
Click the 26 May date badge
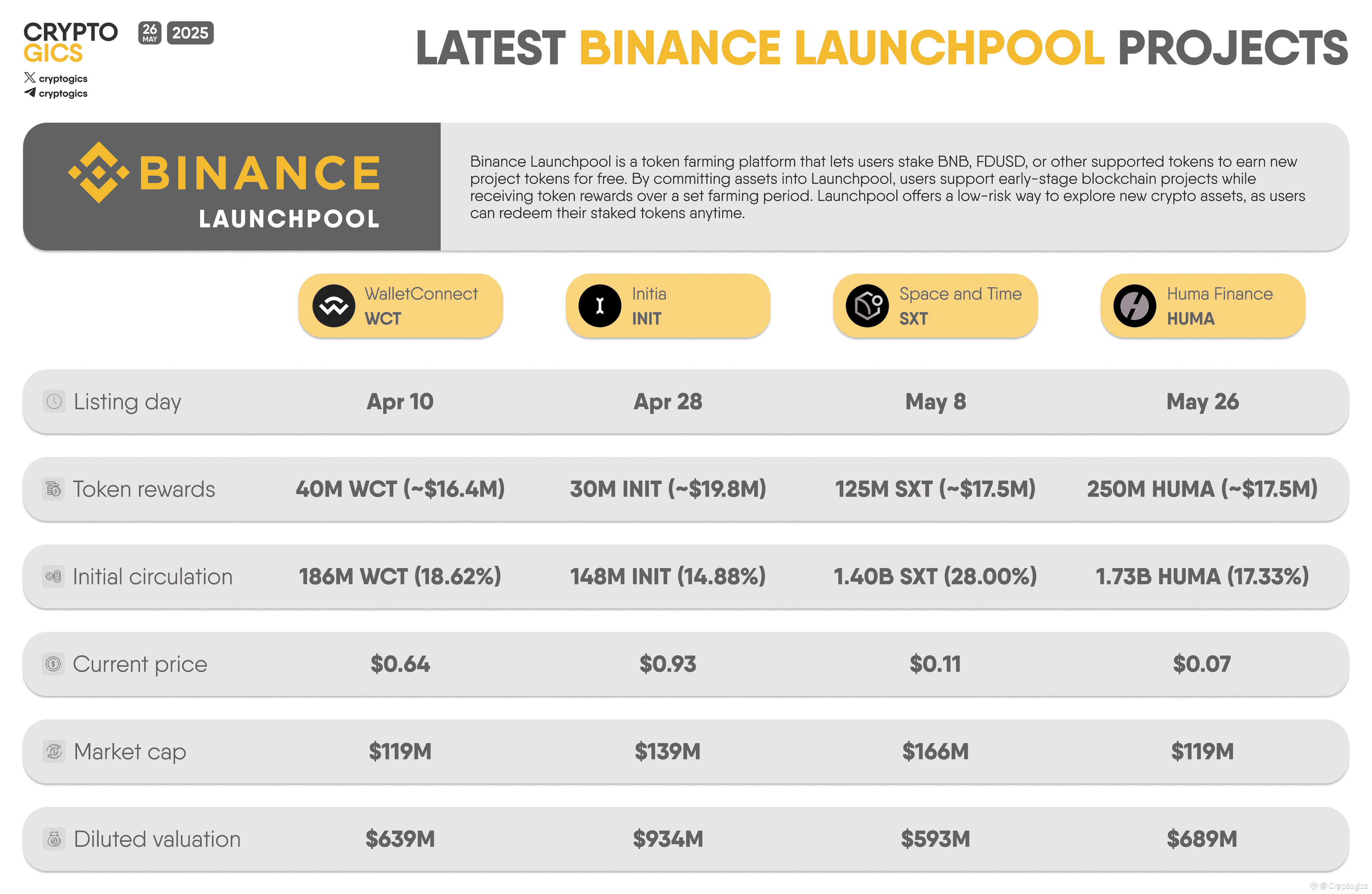click(x=150, y=33)
